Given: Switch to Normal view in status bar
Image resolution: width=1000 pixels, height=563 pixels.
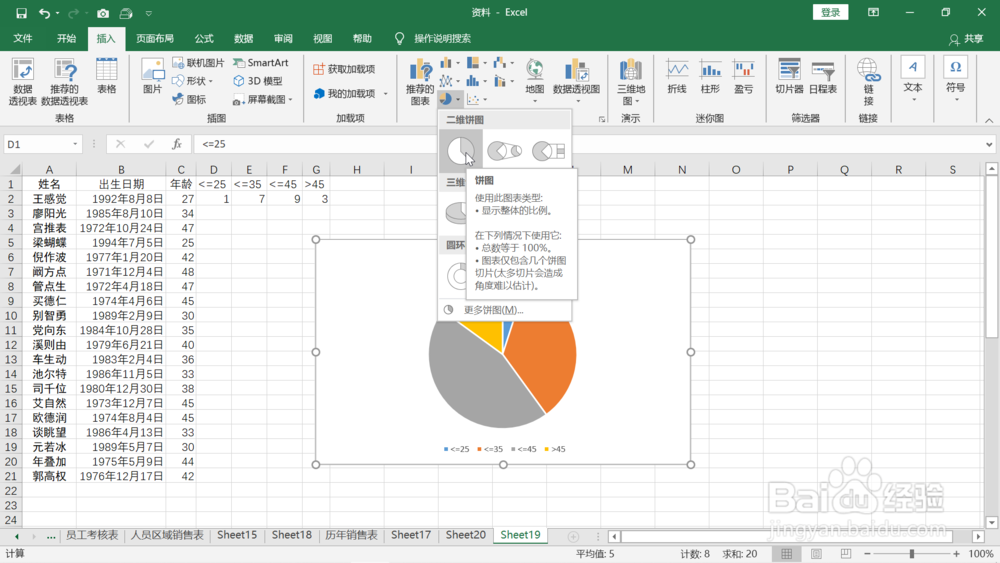Looking at the screenshot, I should 786,553.
